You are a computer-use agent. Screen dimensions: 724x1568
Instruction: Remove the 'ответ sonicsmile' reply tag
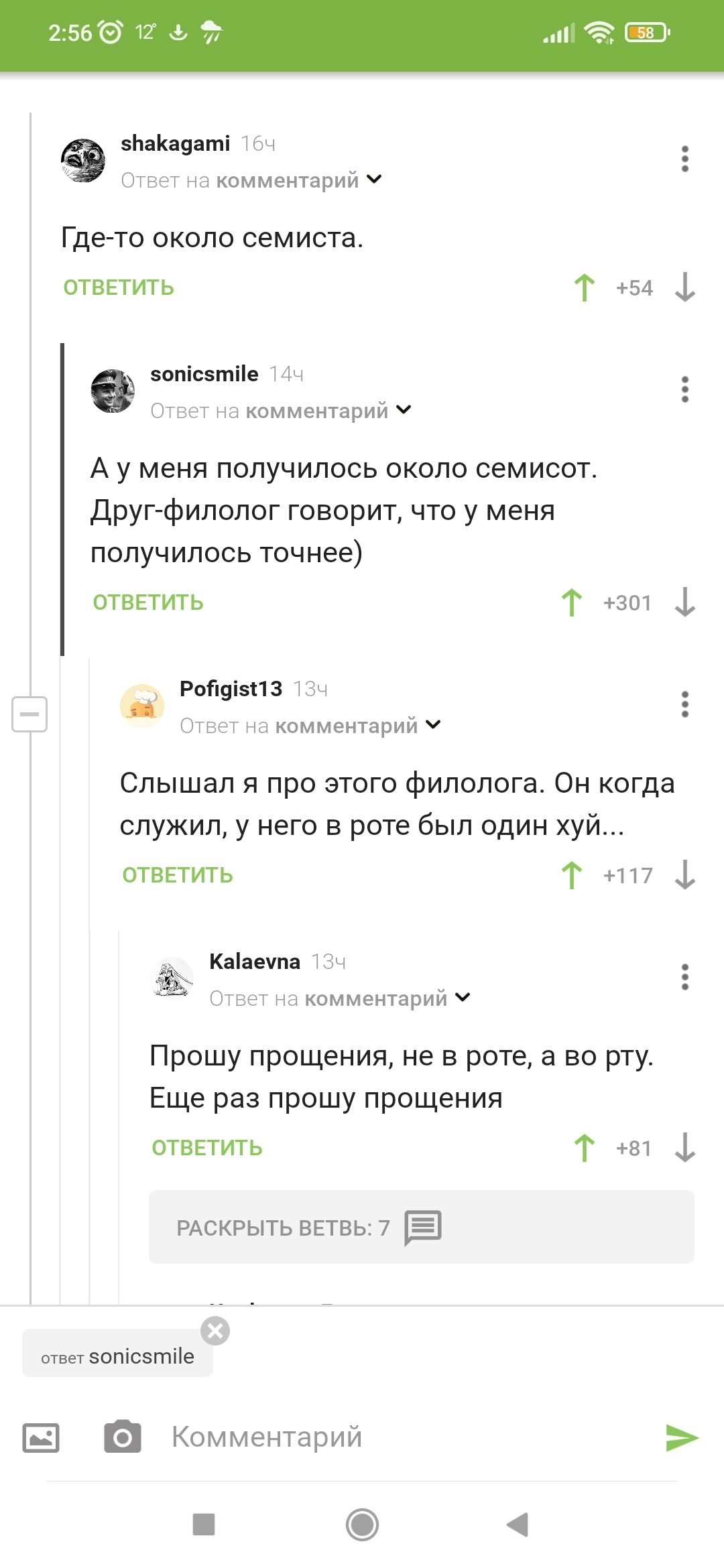tap(215, 1331)
